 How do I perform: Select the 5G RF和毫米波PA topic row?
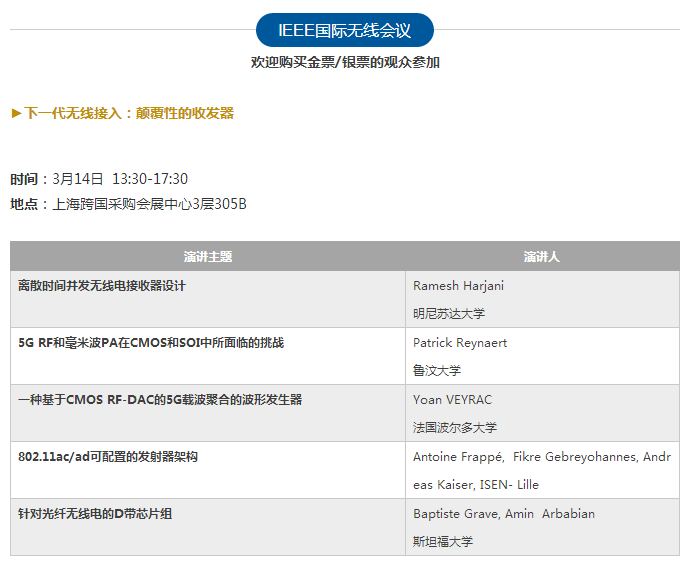pyautogui.click(x=151, y=343)
